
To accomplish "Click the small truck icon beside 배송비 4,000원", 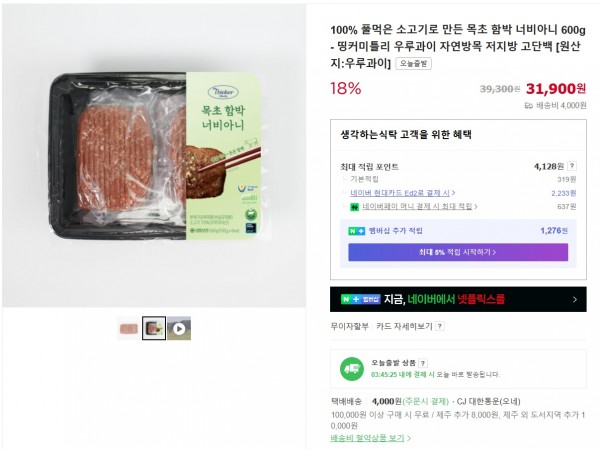I will [528, 106].
